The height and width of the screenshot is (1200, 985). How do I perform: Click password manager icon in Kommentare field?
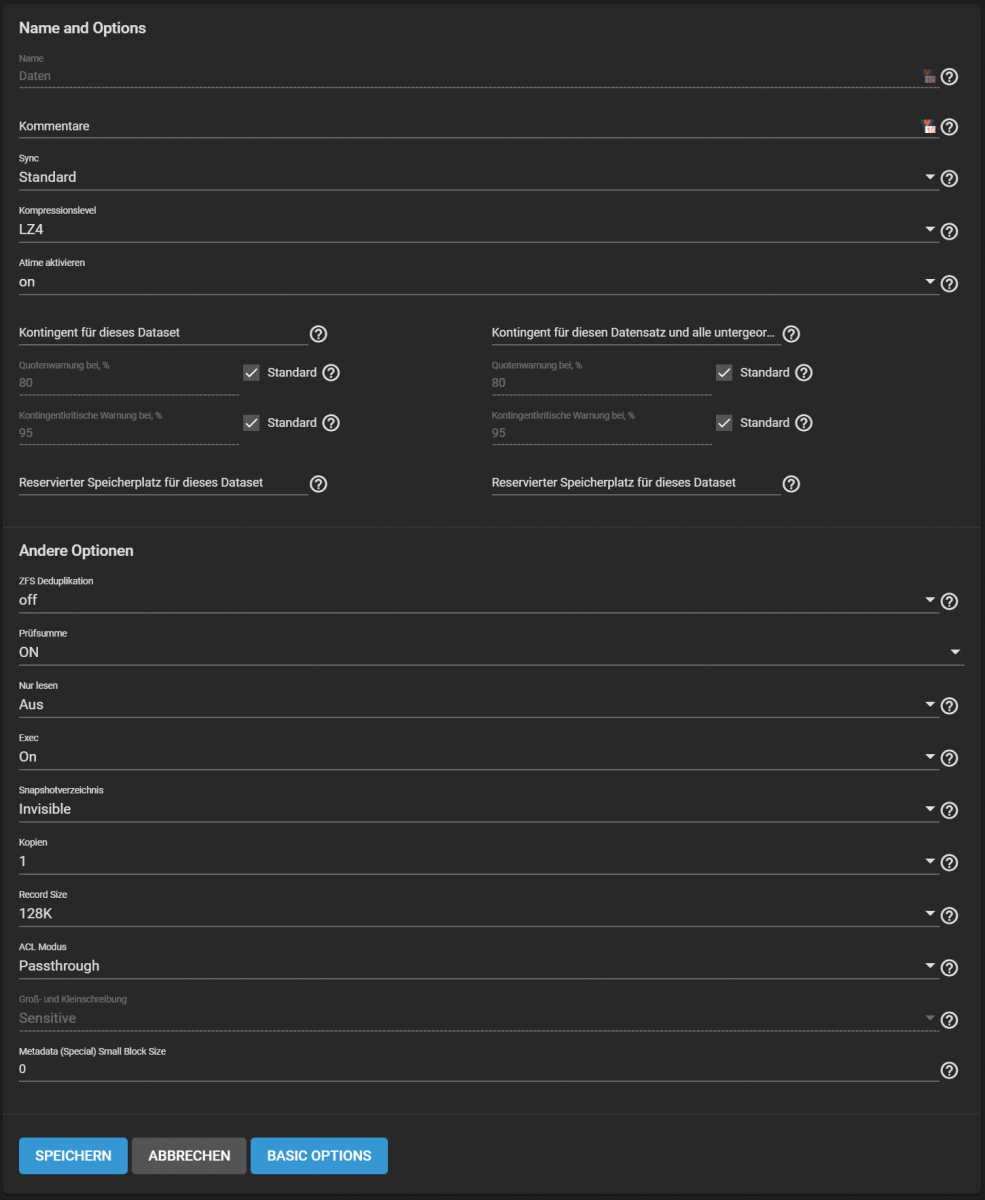[x=928, y=126]
